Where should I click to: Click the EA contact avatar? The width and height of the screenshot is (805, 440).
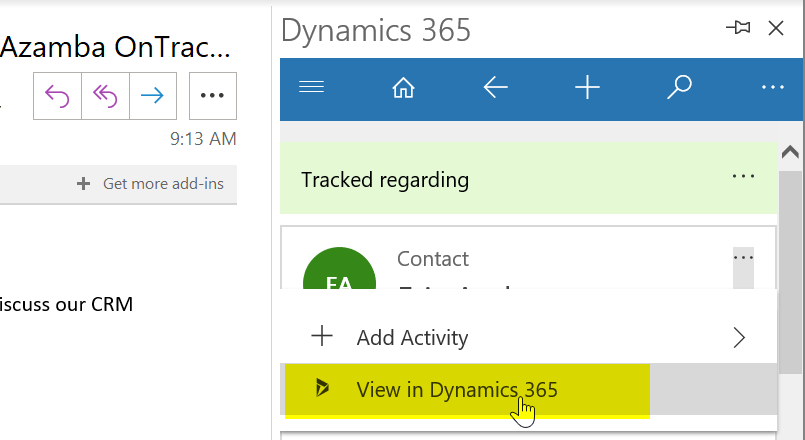point(339,269)
